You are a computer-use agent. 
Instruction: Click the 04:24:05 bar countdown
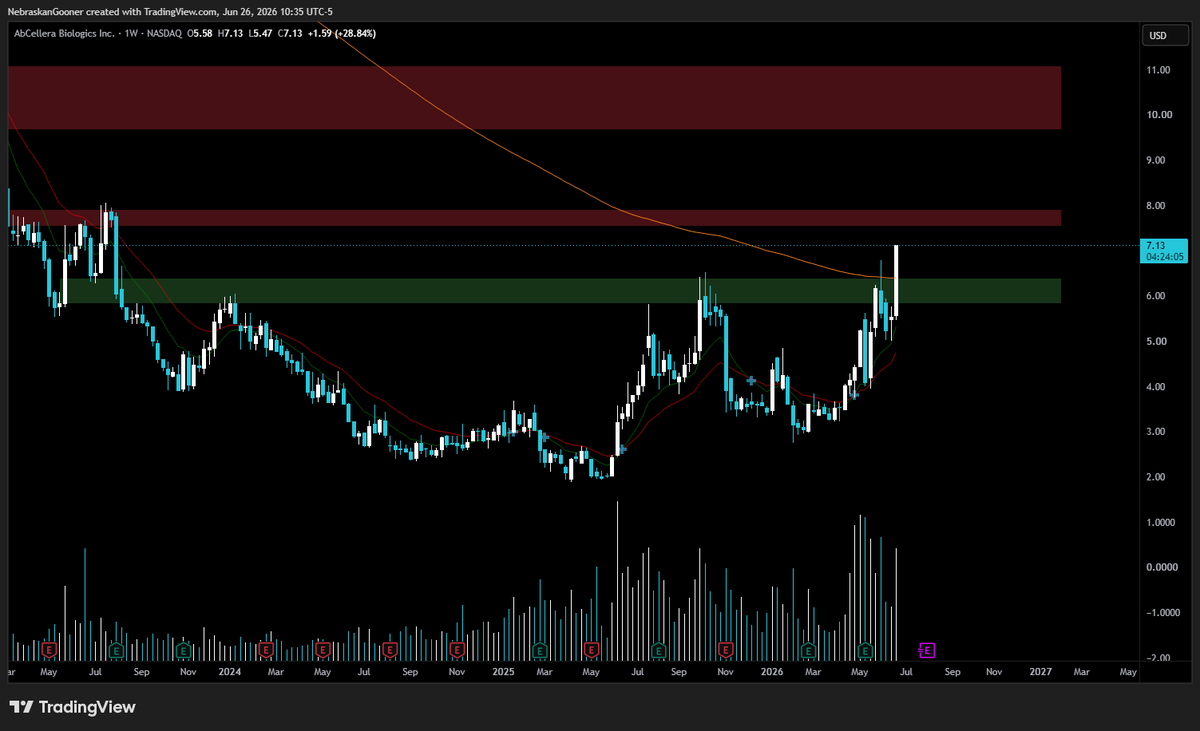tap(1164, 256)
